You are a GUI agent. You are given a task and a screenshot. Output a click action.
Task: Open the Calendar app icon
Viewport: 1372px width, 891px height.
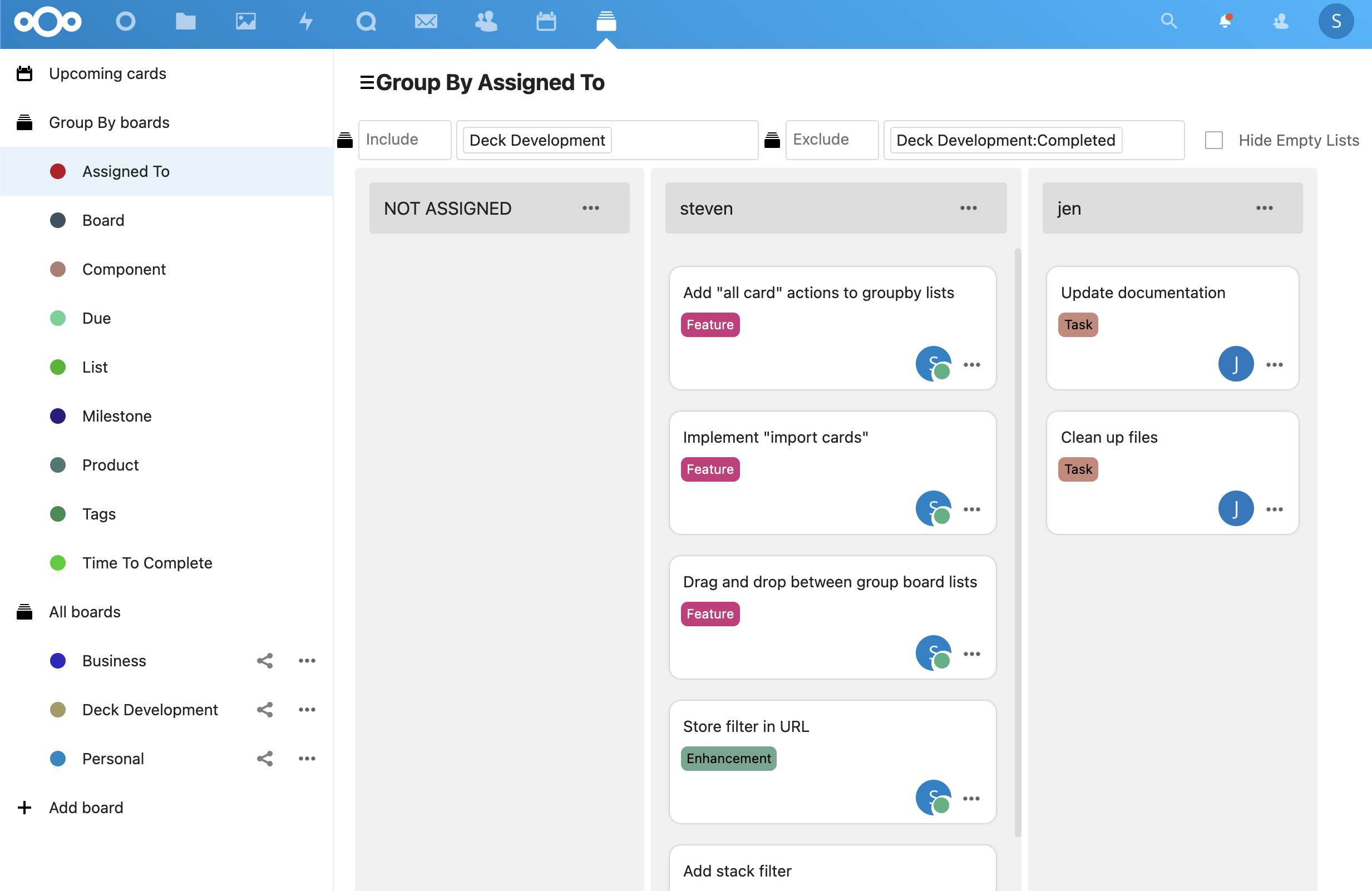pos(546,22)
